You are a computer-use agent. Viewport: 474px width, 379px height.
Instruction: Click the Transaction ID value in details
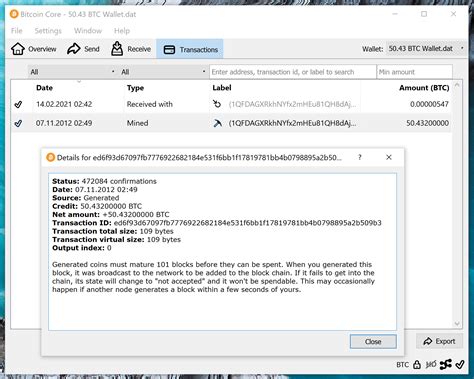(248, 223)
